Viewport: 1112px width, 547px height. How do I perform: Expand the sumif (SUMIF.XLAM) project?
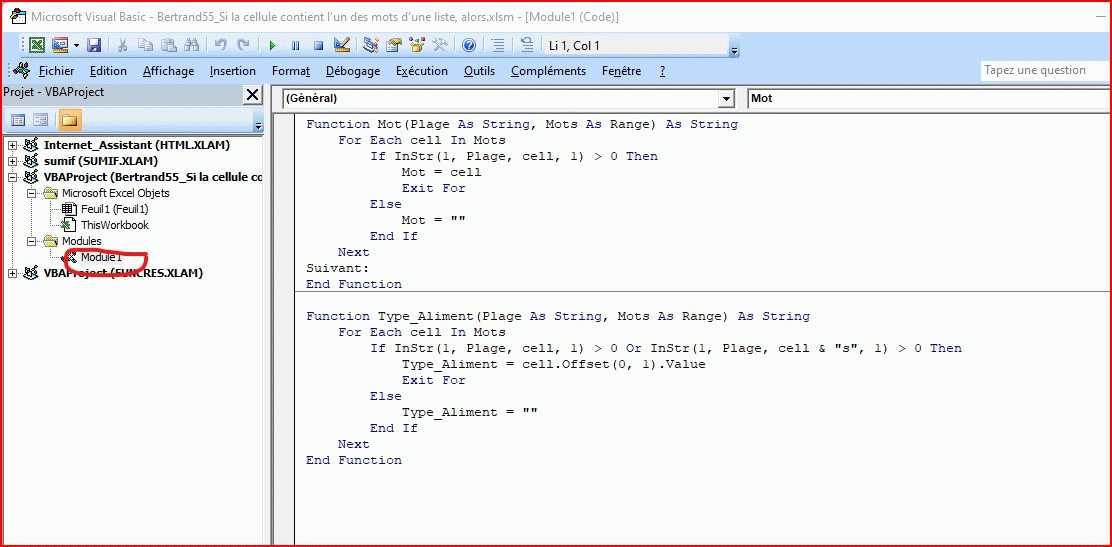pos(12,161)
